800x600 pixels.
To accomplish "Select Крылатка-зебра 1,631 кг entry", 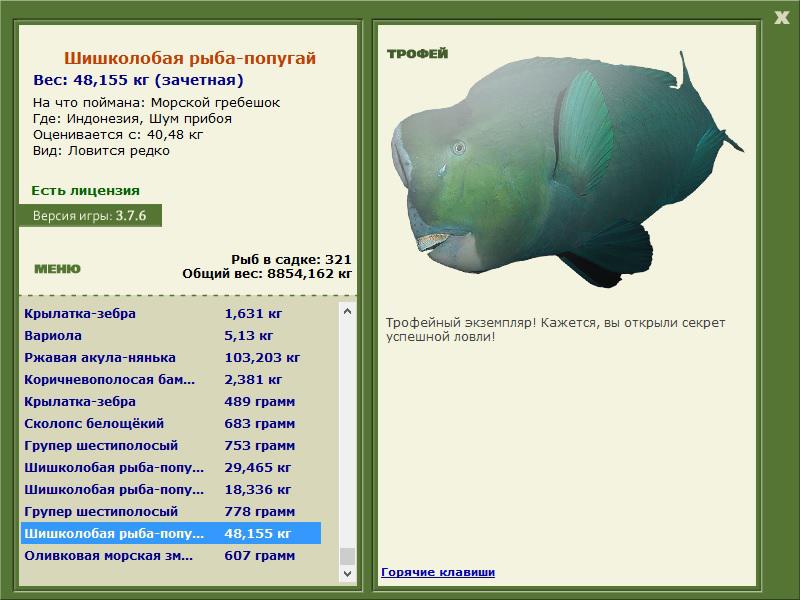I will point(170,313).
